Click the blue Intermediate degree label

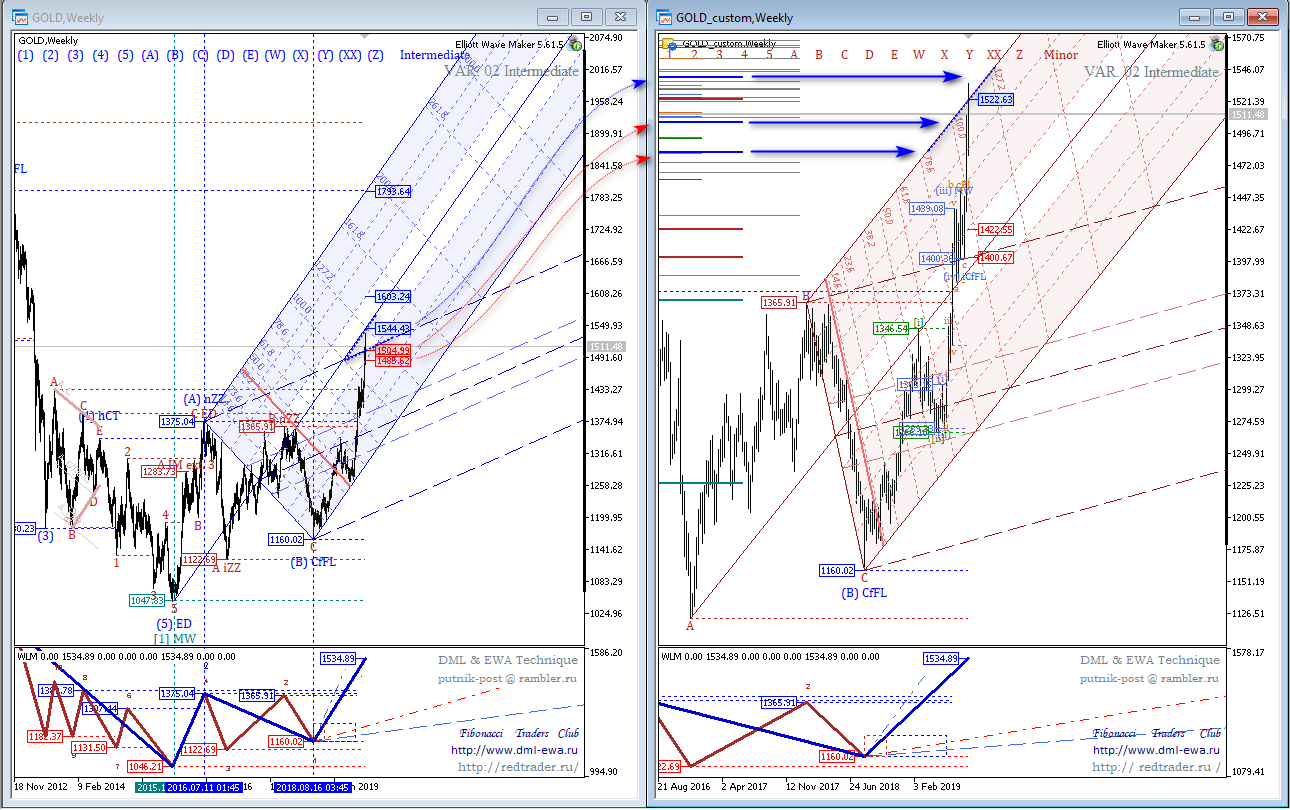click(x=435, y=55)
